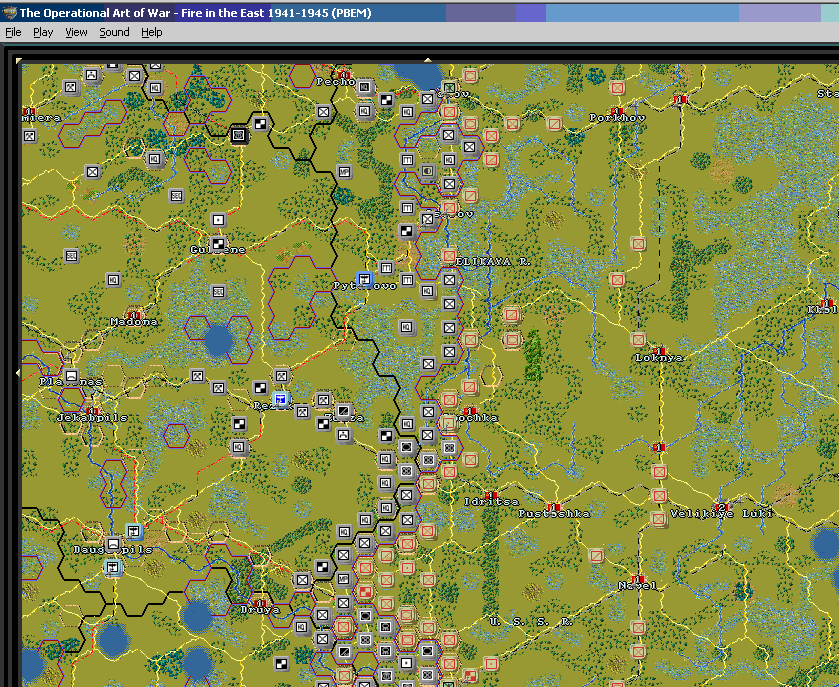Click the application icon in title bar
Screen dimensions: 839x687
(9, 13)
